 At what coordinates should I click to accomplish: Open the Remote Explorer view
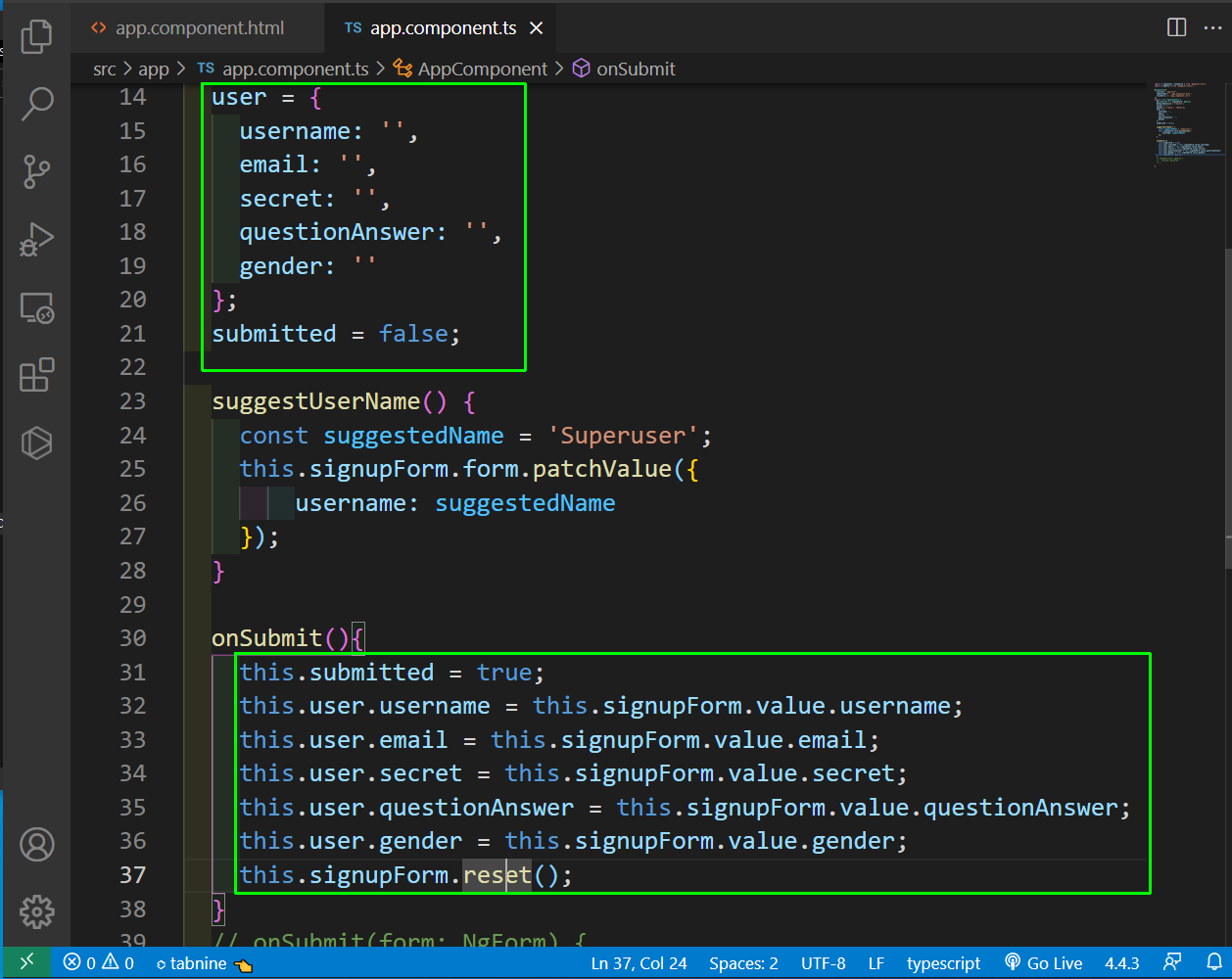[36, 307]
